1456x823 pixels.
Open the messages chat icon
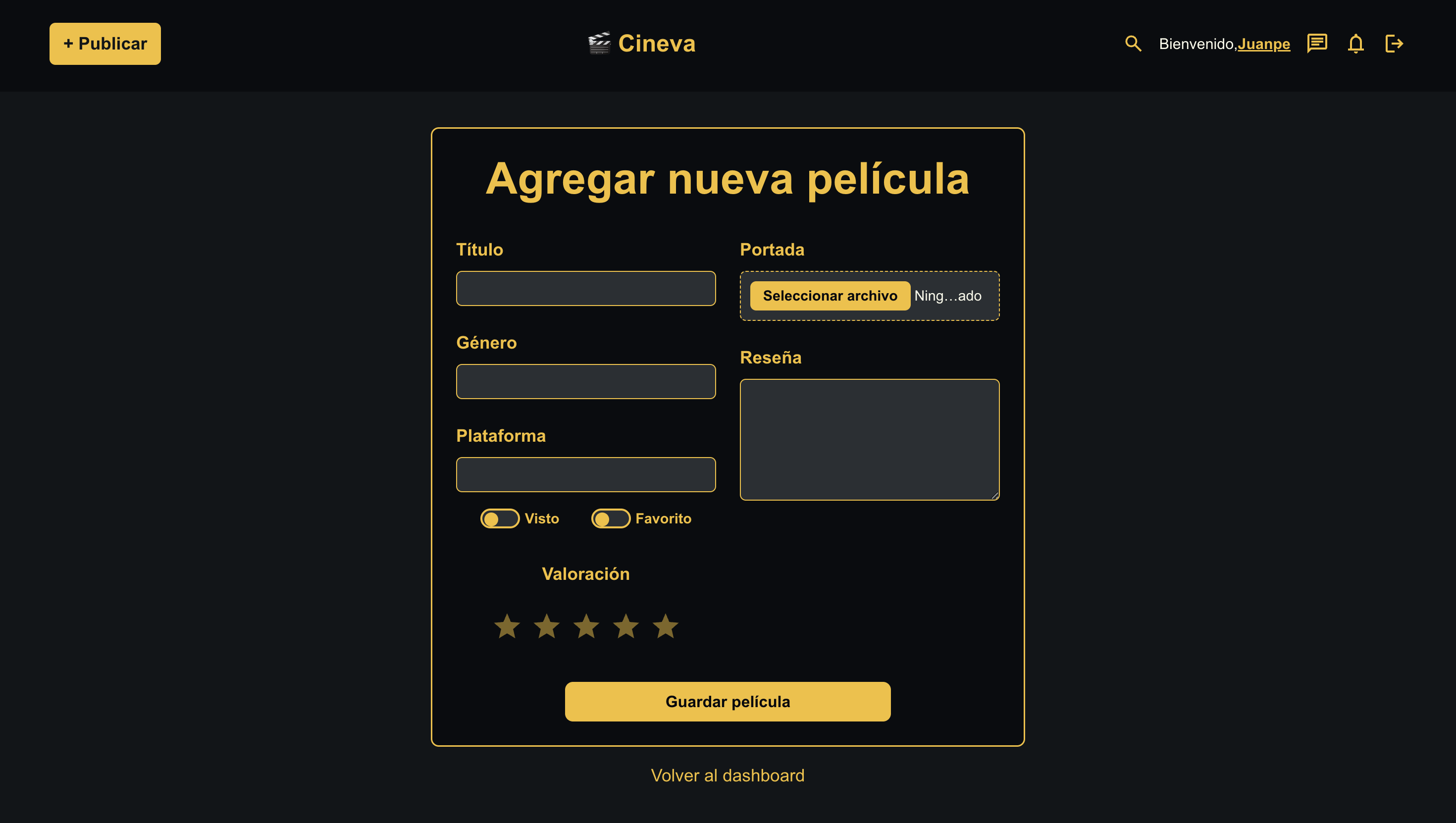click(x=1317, y=44)
